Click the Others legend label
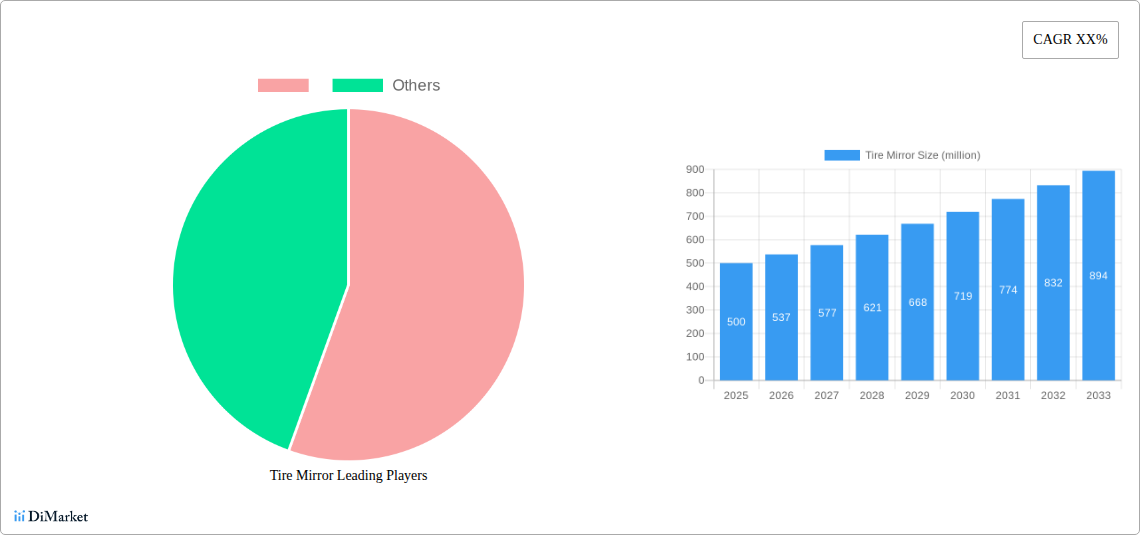This screenshot has width=1140, height=535. (x=416, y=86)
